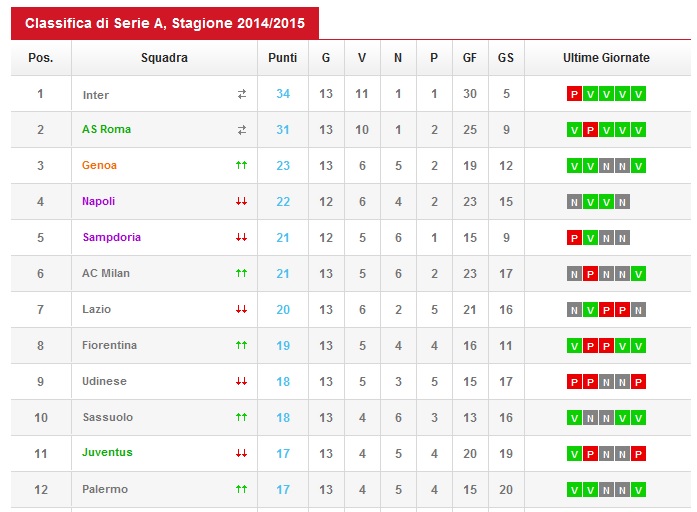Click the Ultime Giornate column header
697x512 pixels.
coord(606,58)
